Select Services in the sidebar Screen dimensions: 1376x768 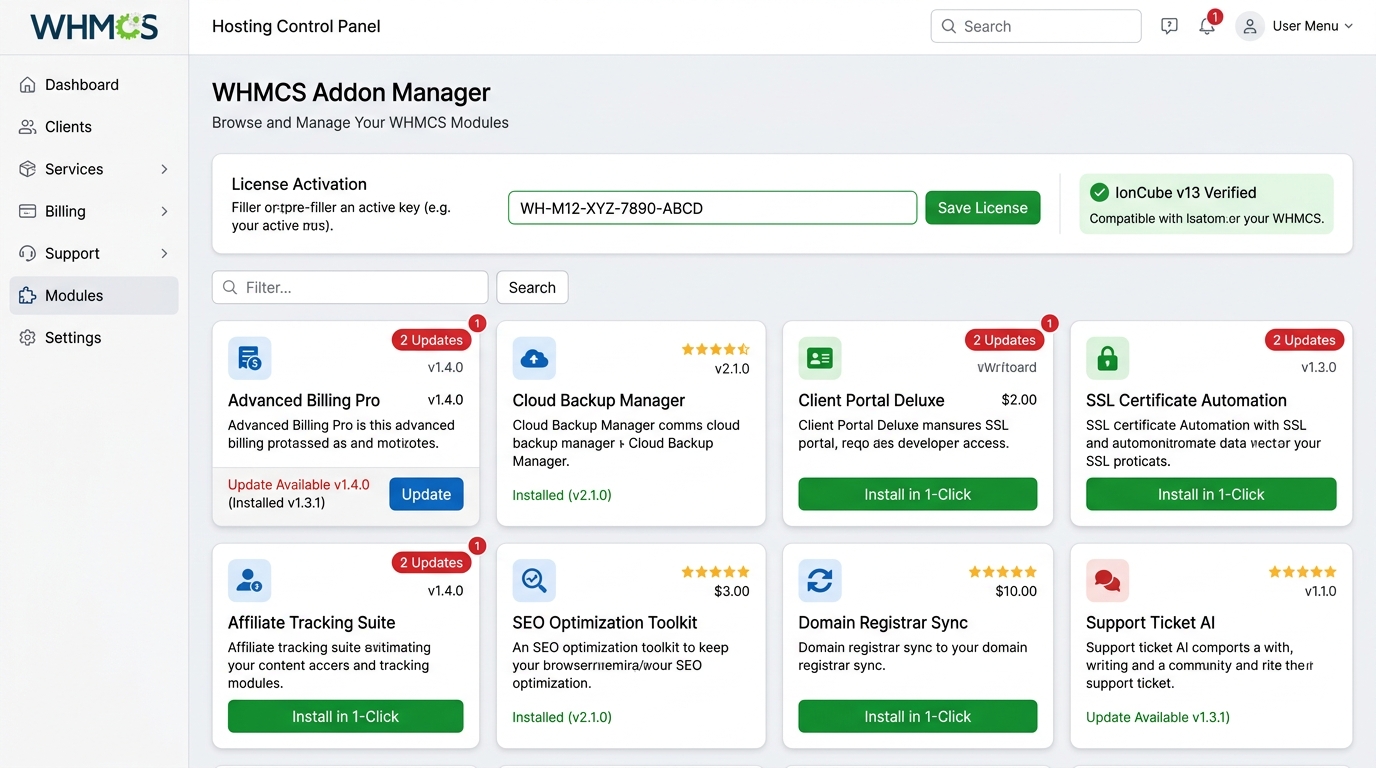point(94,169)
